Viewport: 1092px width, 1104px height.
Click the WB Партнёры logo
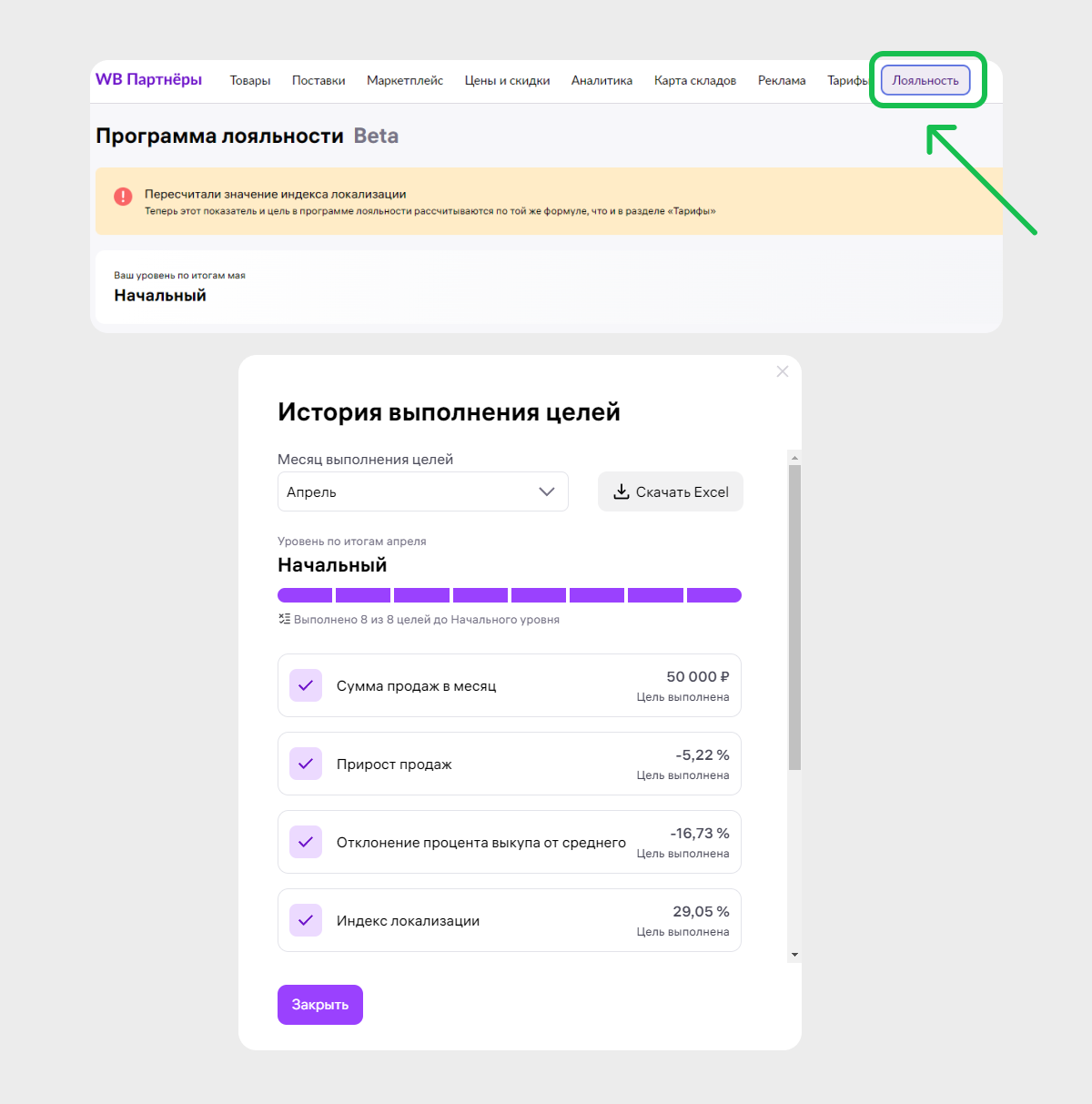pos(148,80)
